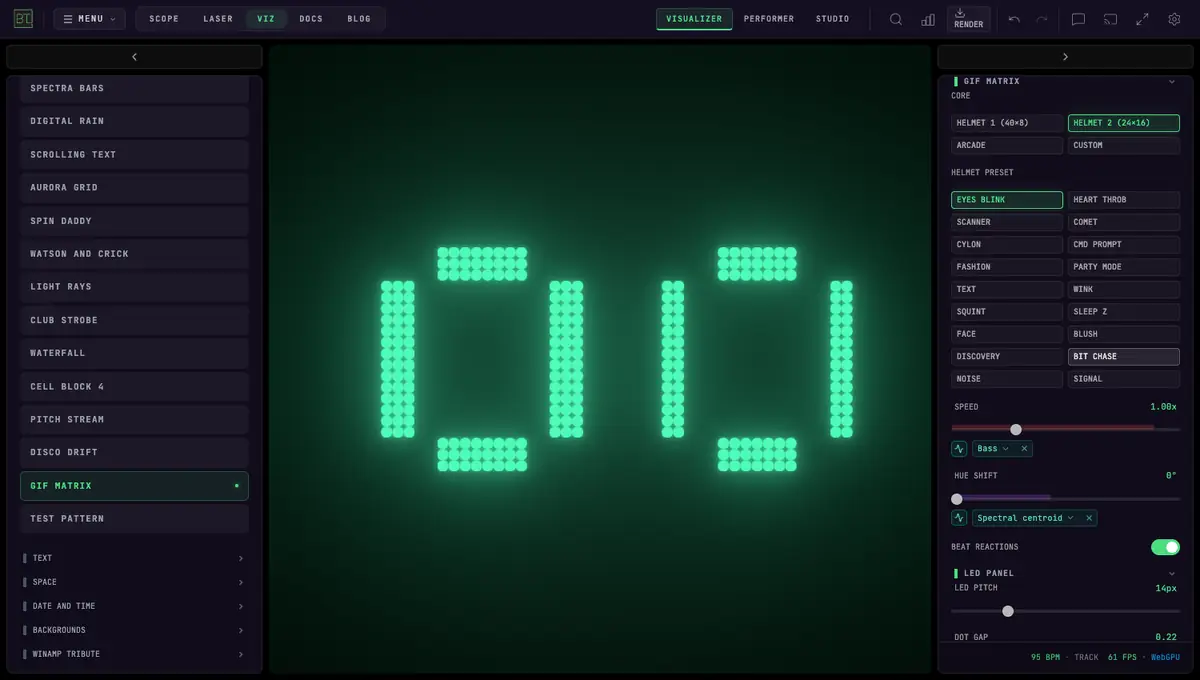Choose the Noise helmet preset
The width and height of the screenshot is (1200, 680).
[1007, 379]
